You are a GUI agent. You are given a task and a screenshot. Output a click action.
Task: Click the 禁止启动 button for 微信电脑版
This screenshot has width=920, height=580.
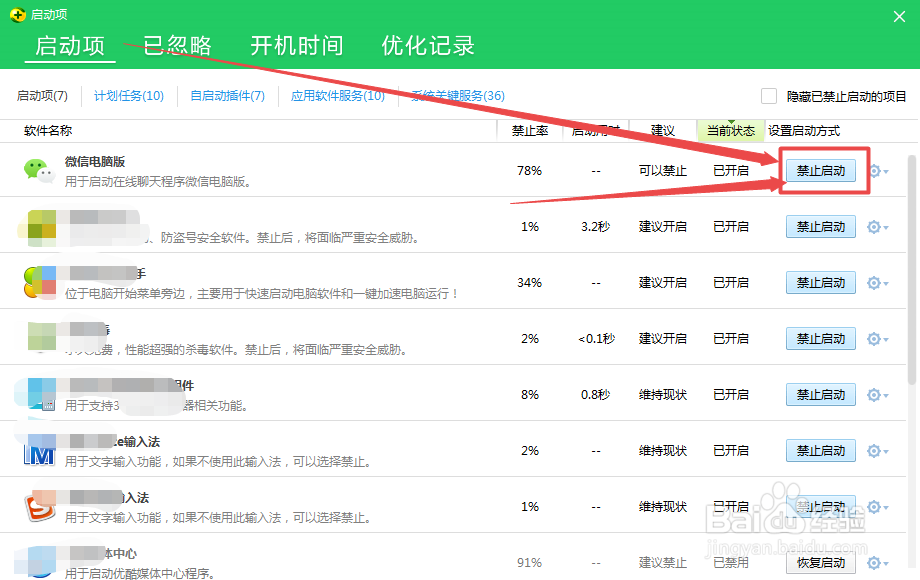click(x=820, y=170)
